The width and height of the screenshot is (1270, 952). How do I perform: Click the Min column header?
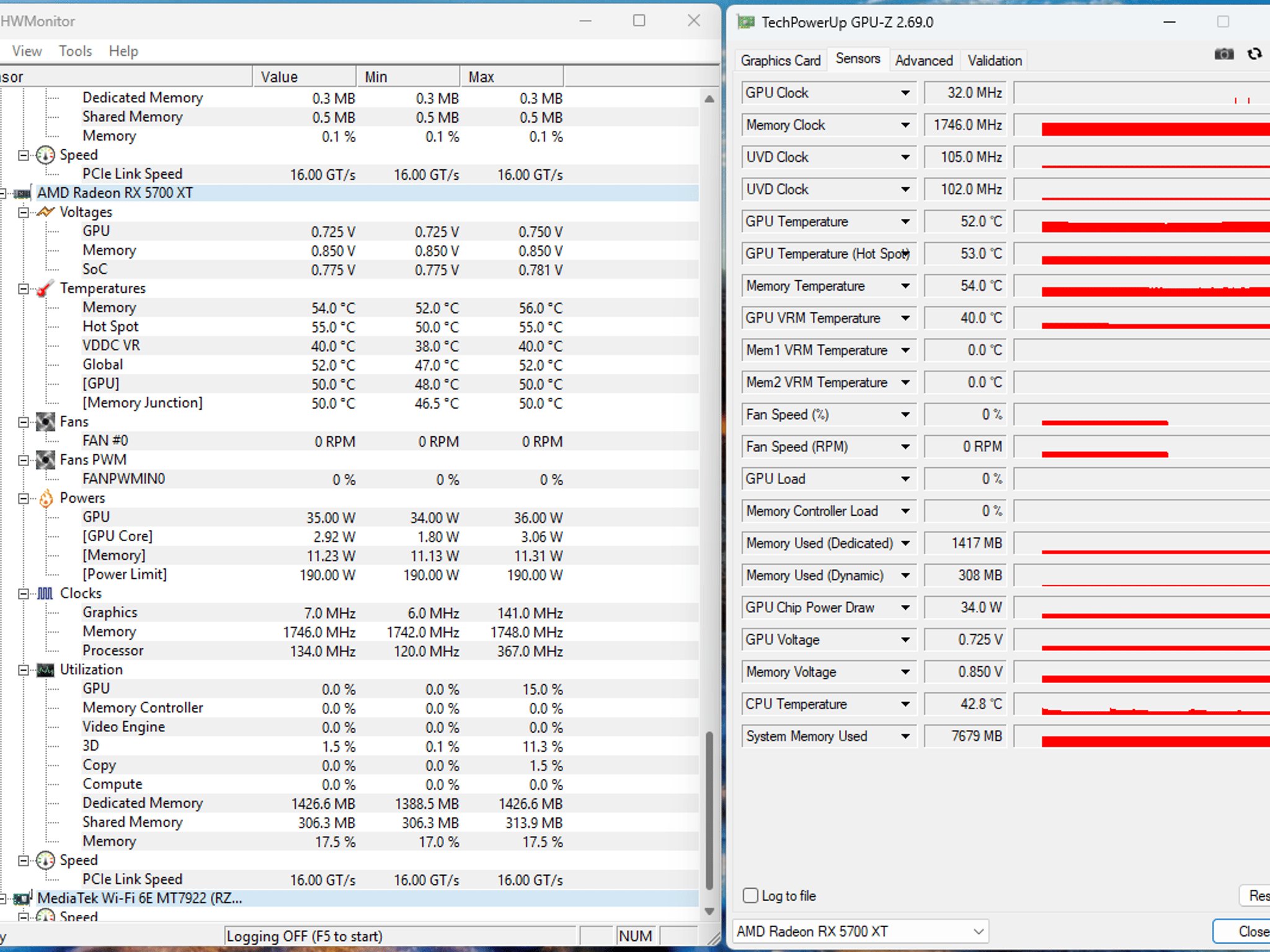coord(408,77)
